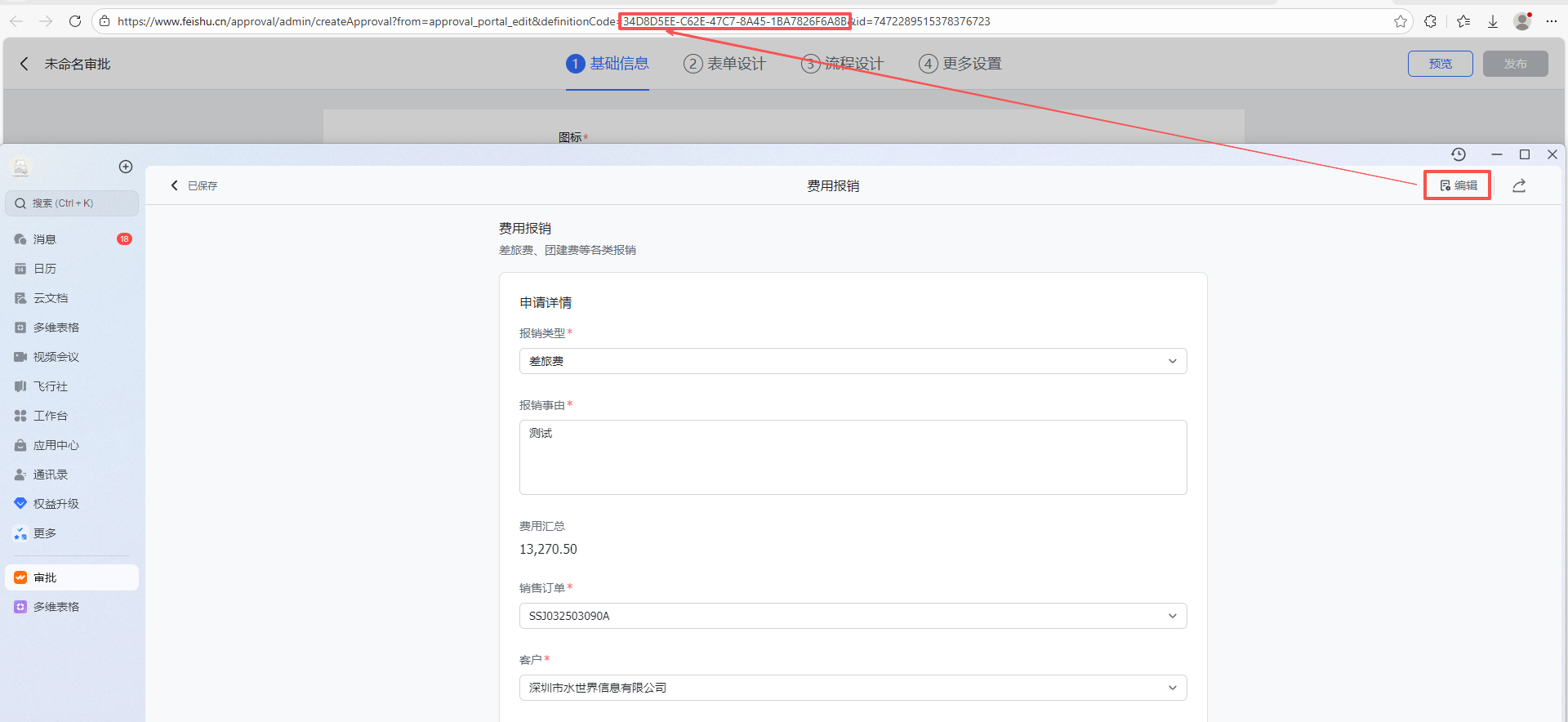This screenshot has height=722, width=1568.
Task: Click the sidebar search box
Action: coord(72,203)
